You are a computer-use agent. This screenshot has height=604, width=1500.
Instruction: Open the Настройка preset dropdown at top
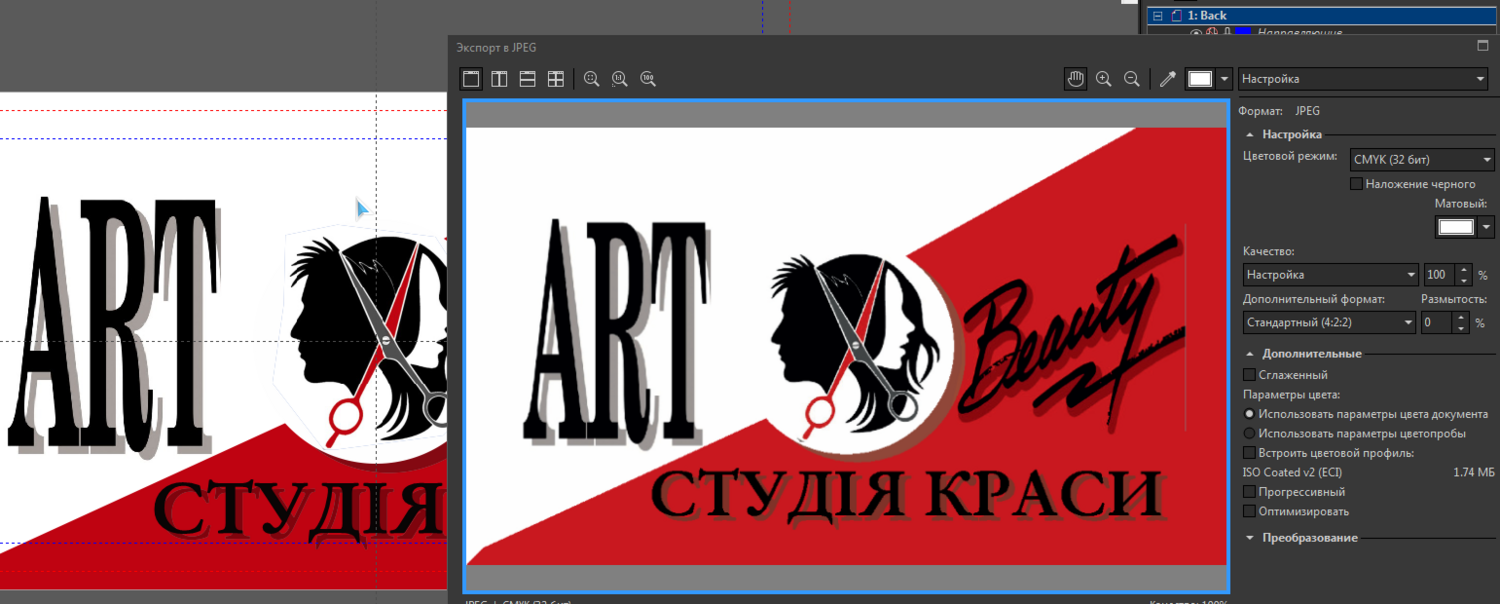click(1363, 79)
